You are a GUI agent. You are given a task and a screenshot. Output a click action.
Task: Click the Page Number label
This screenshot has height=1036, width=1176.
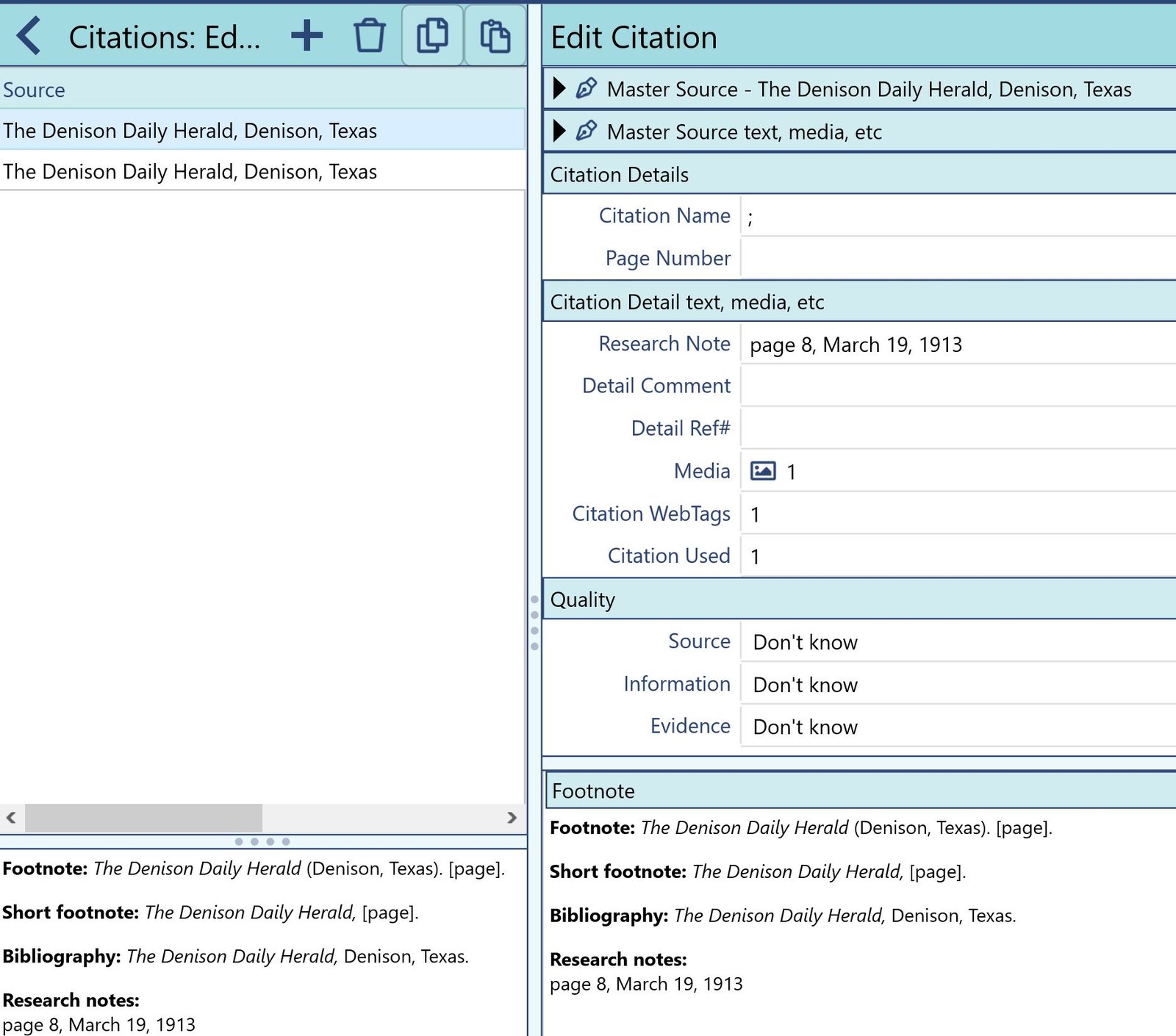[668, 258]
